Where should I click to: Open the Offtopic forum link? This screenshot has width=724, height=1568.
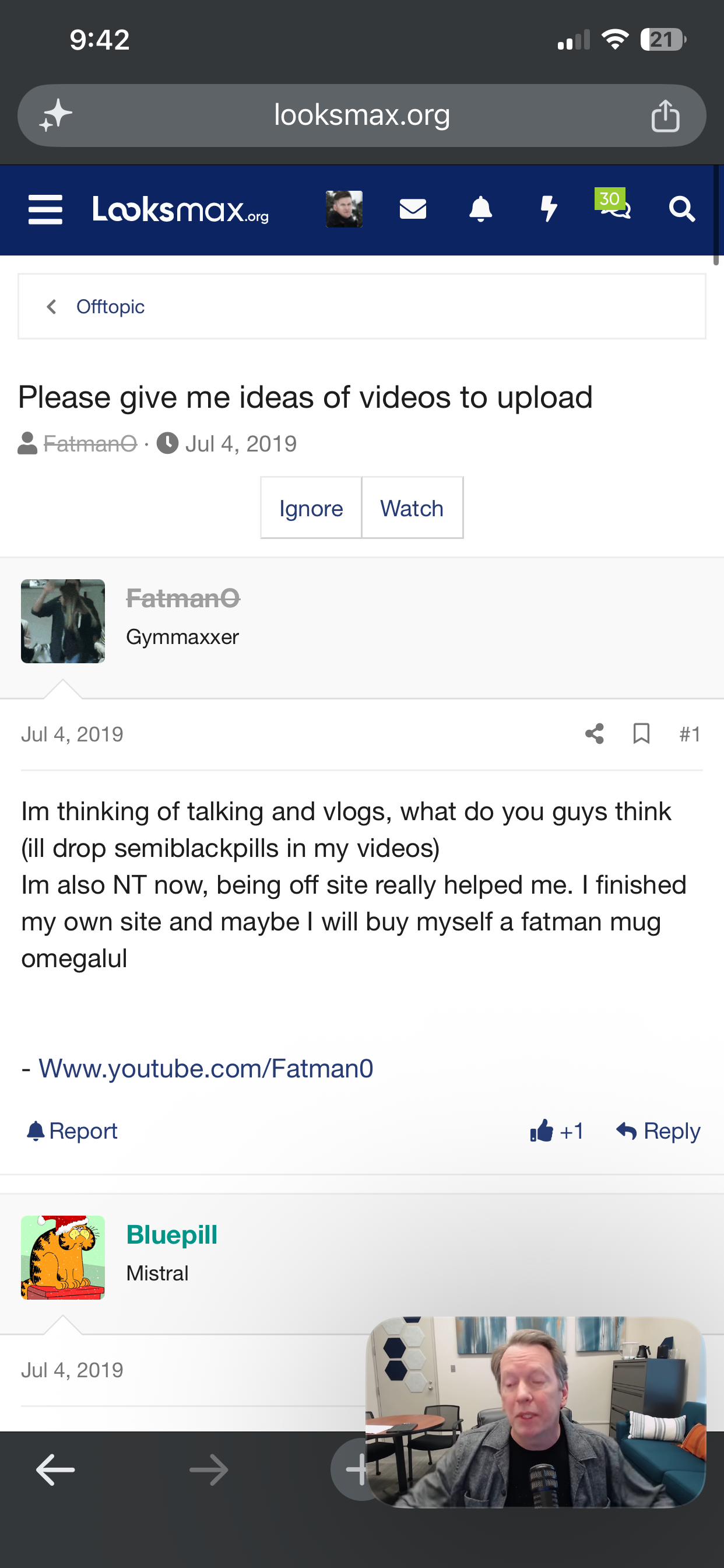click(x=110, y=307)
